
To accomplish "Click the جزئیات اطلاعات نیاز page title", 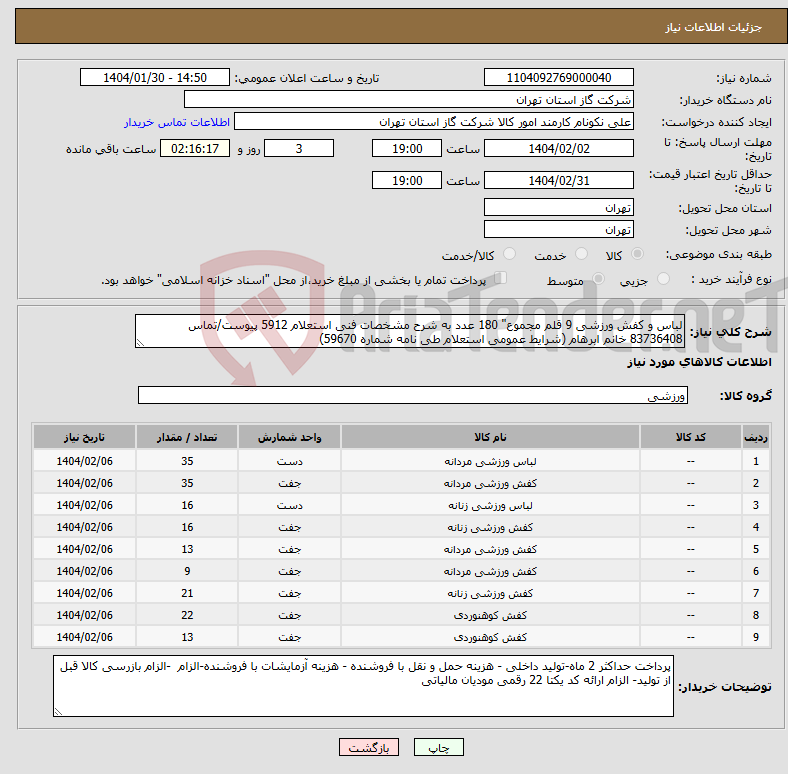I will pos(714,27).
